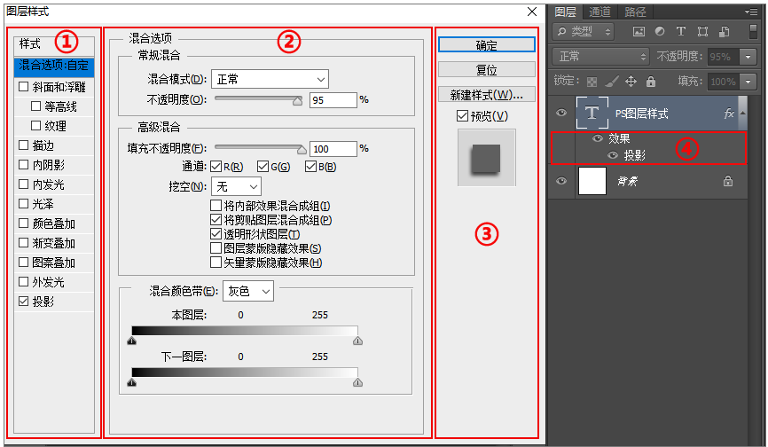Click the lock icon on 背景 layer
This screenshot has height=447, width=768.
tap(728, 181)
